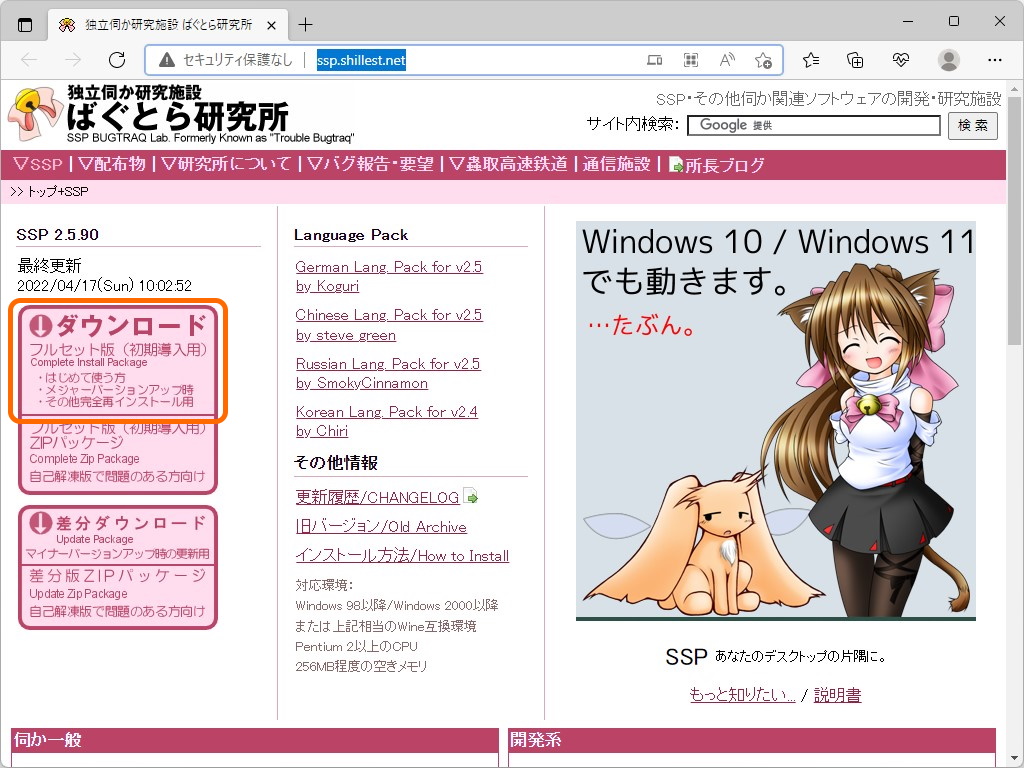1024x768 pixels.
Task: Click the Pentium 2以上のCPU text
Action: 357,647
